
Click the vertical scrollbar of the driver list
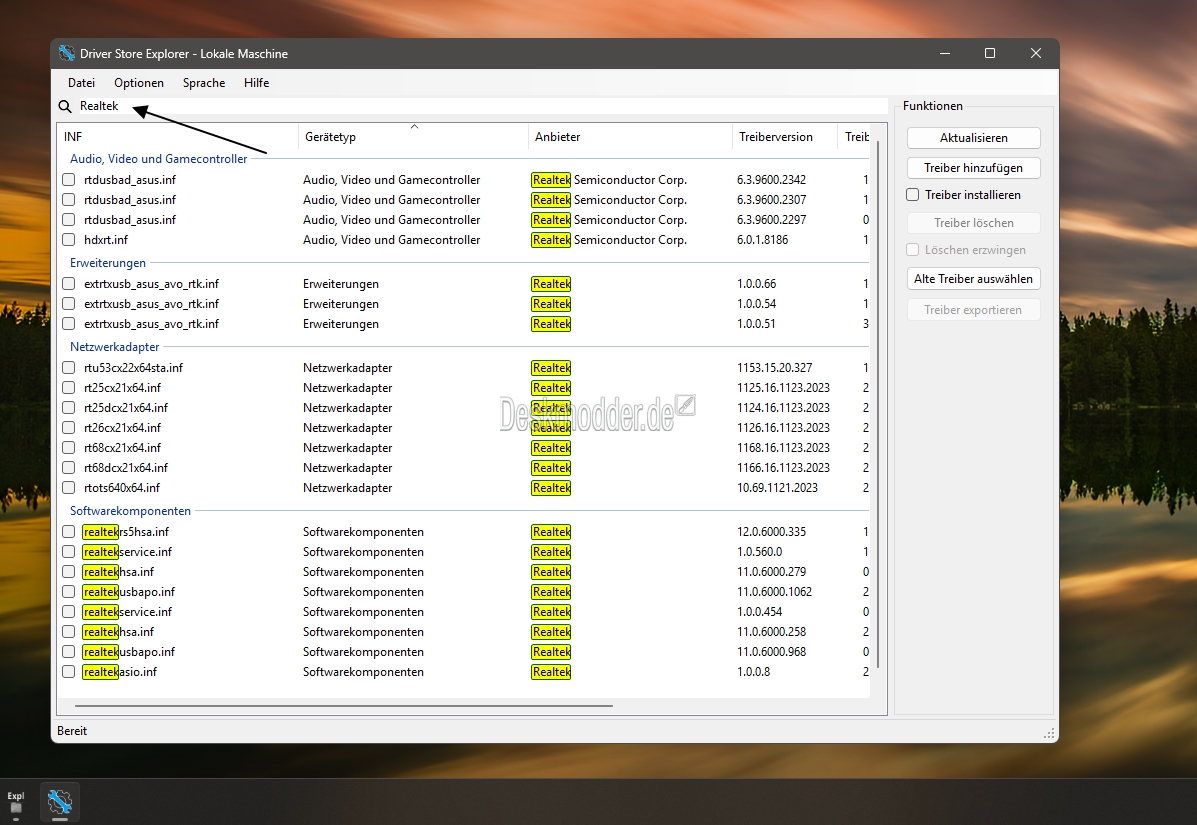[878, 404]
